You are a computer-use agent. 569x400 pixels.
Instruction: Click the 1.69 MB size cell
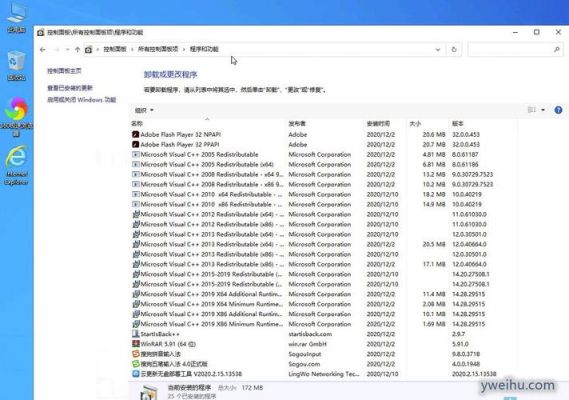[x=434, y=324]
